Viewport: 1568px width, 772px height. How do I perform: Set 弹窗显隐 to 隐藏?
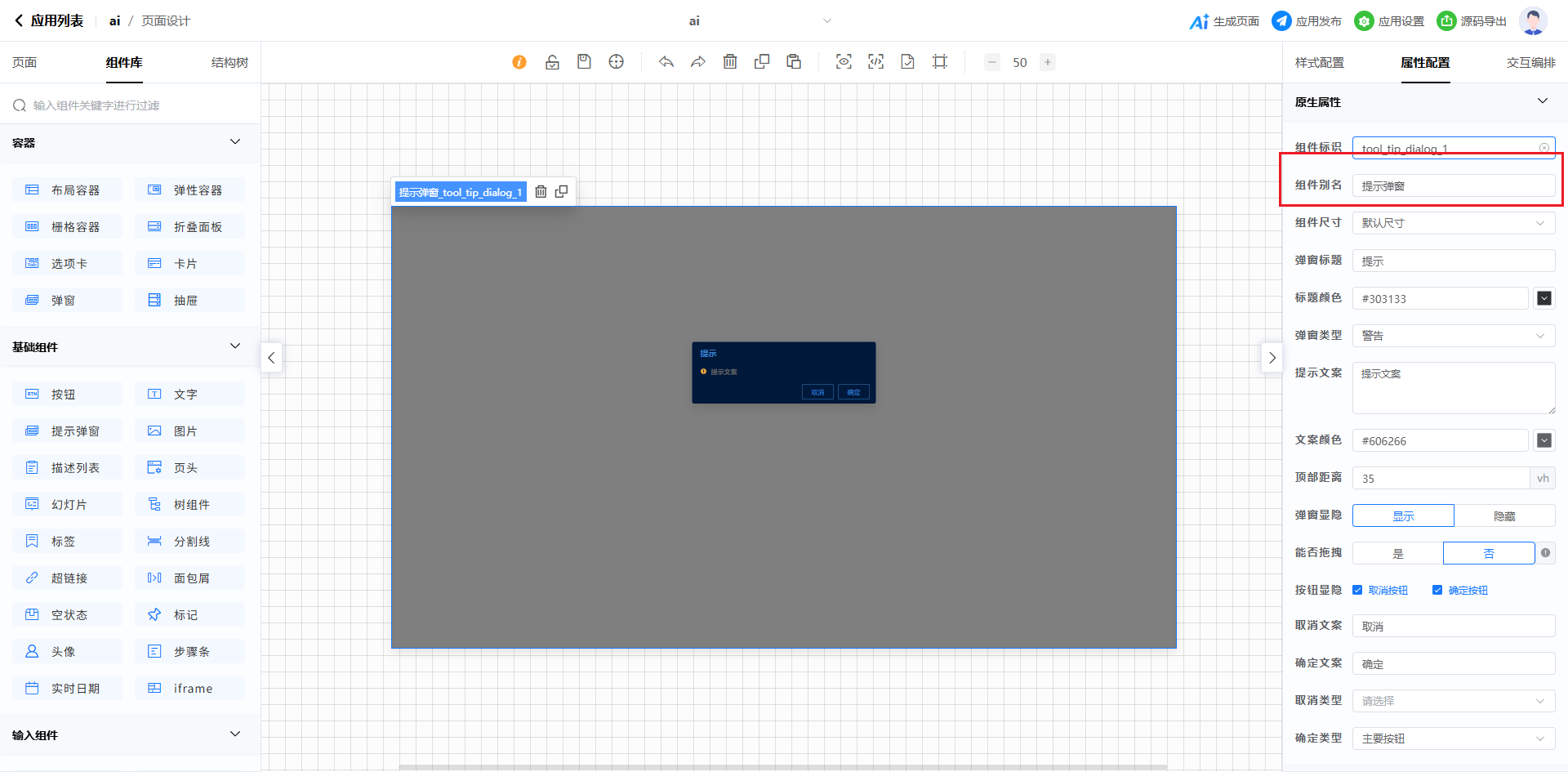1504,515
